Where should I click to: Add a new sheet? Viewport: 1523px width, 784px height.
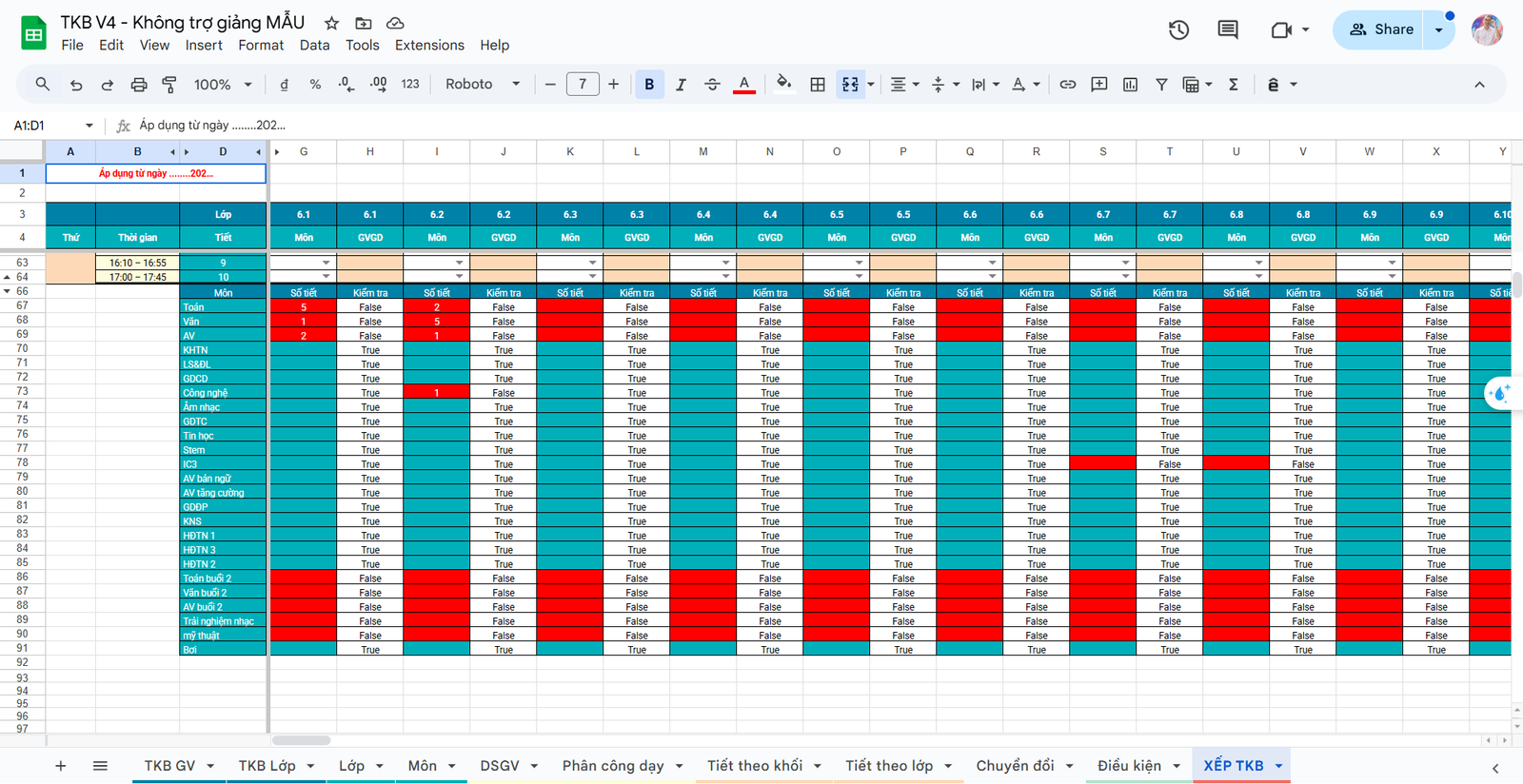(60, 766)
